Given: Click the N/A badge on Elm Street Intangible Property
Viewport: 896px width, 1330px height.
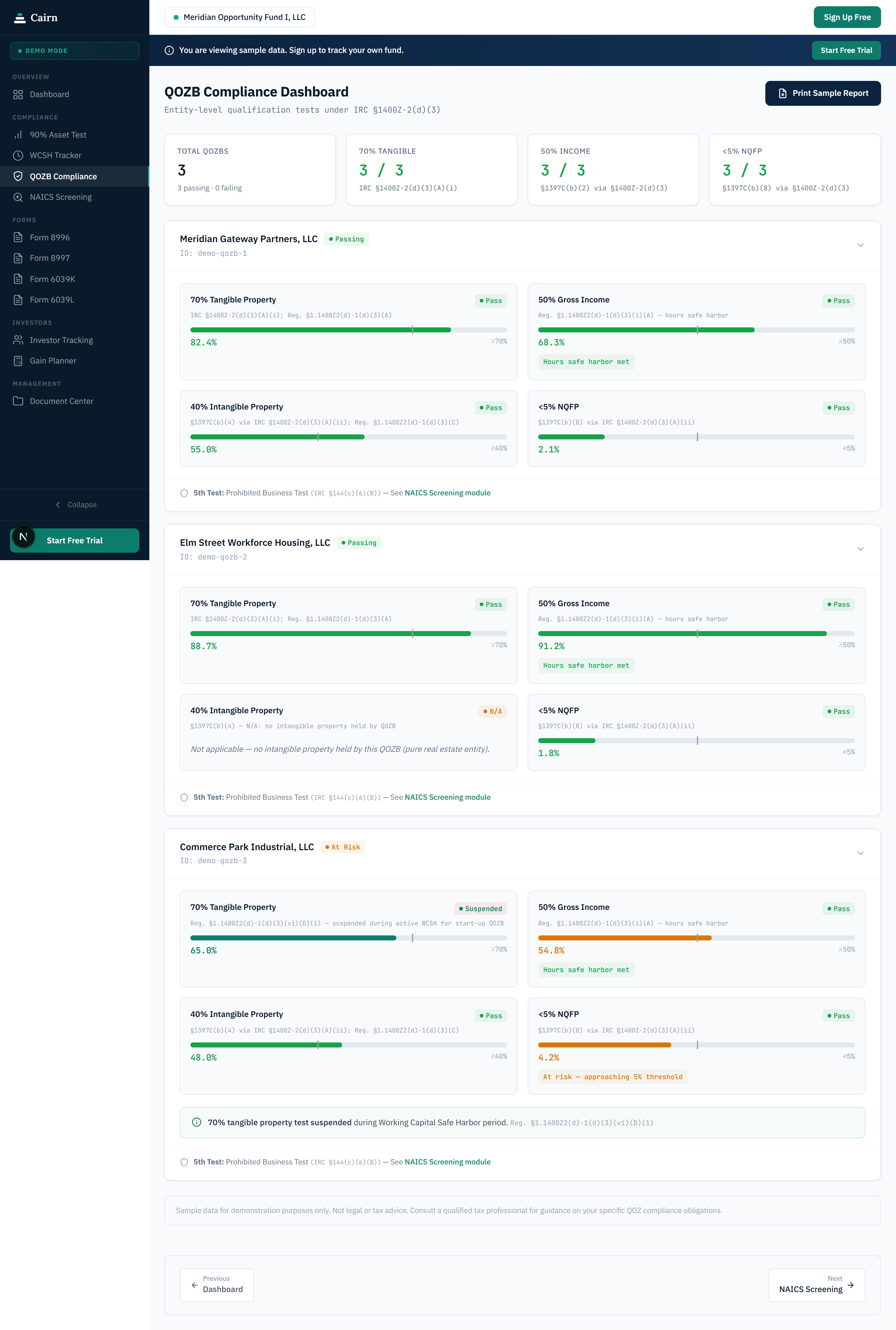Looking at the screenshot, I should coord(492,712).
